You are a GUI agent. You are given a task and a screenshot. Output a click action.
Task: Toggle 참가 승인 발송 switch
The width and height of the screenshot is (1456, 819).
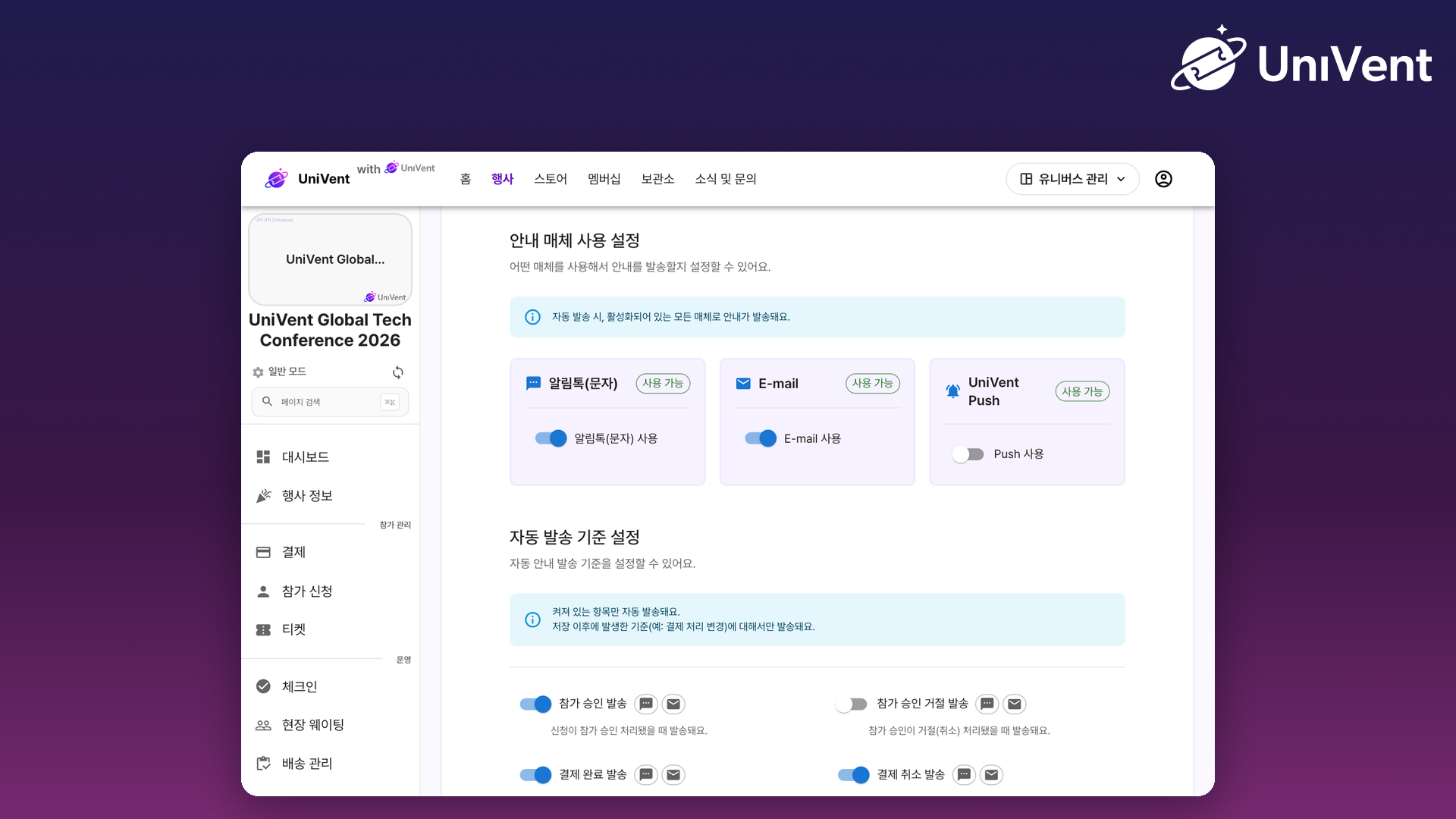click(x=535, y=704)
